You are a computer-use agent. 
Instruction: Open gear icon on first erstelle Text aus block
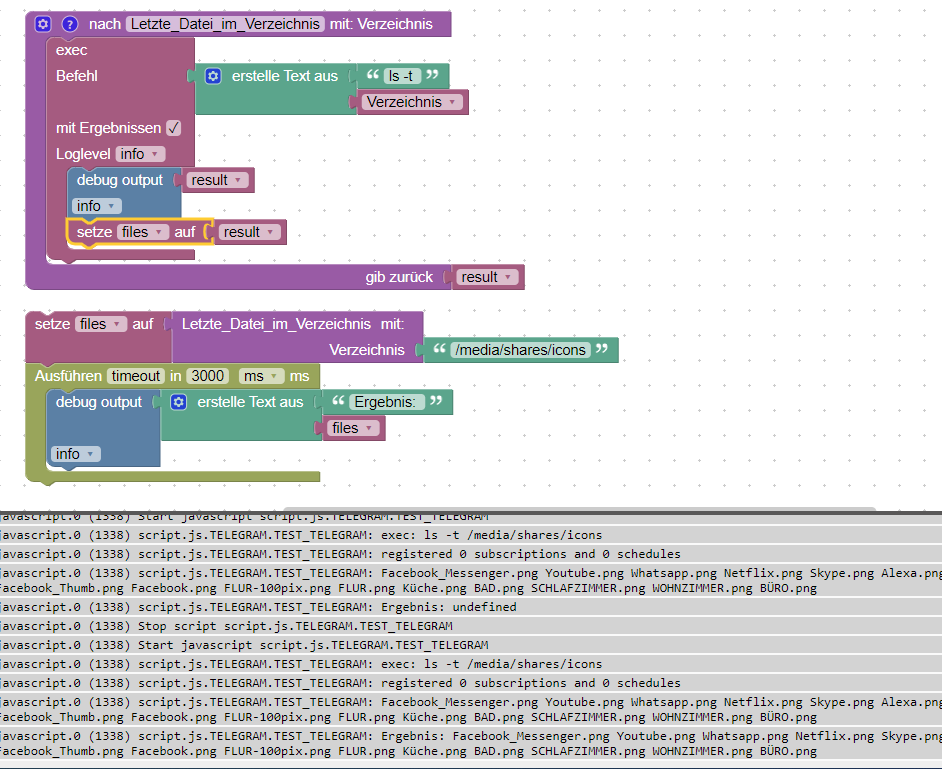point(213,76)
